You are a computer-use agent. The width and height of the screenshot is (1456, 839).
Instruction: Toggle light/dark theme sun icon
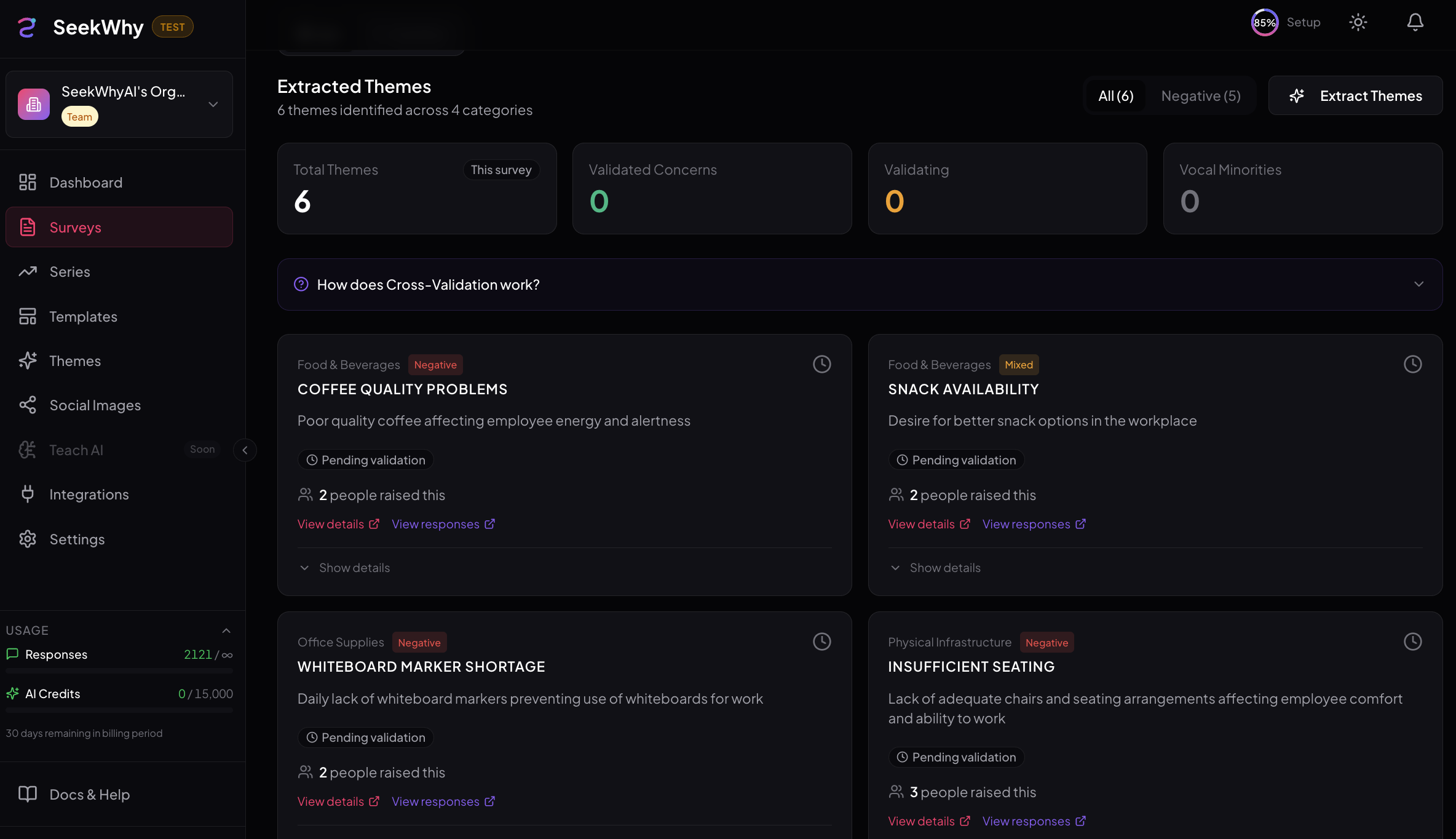click(1358, 23)
